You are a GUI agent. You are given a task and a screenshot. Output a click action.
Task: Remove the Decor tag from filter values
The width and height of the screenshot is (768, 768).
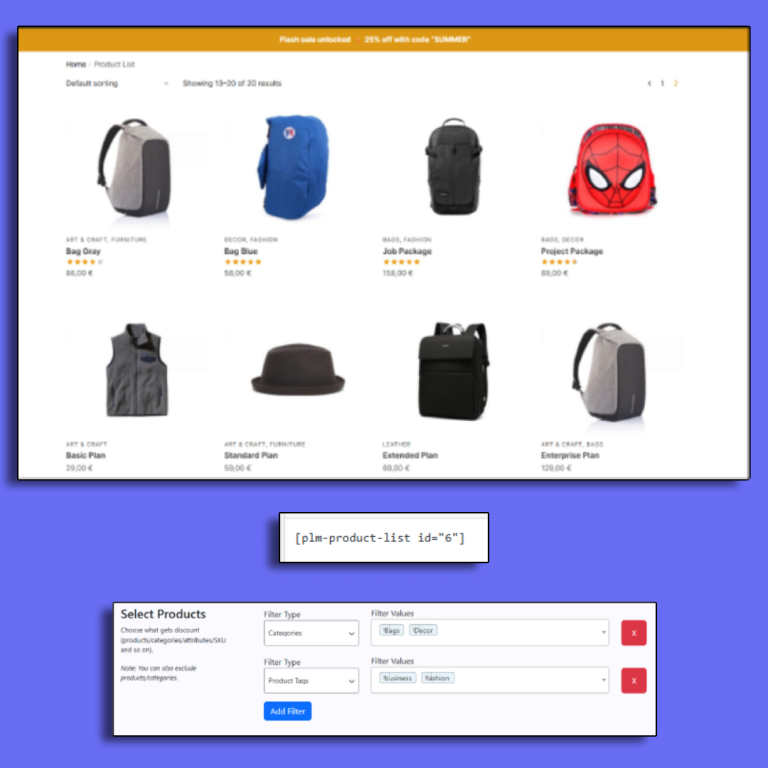tap(413, 630)
